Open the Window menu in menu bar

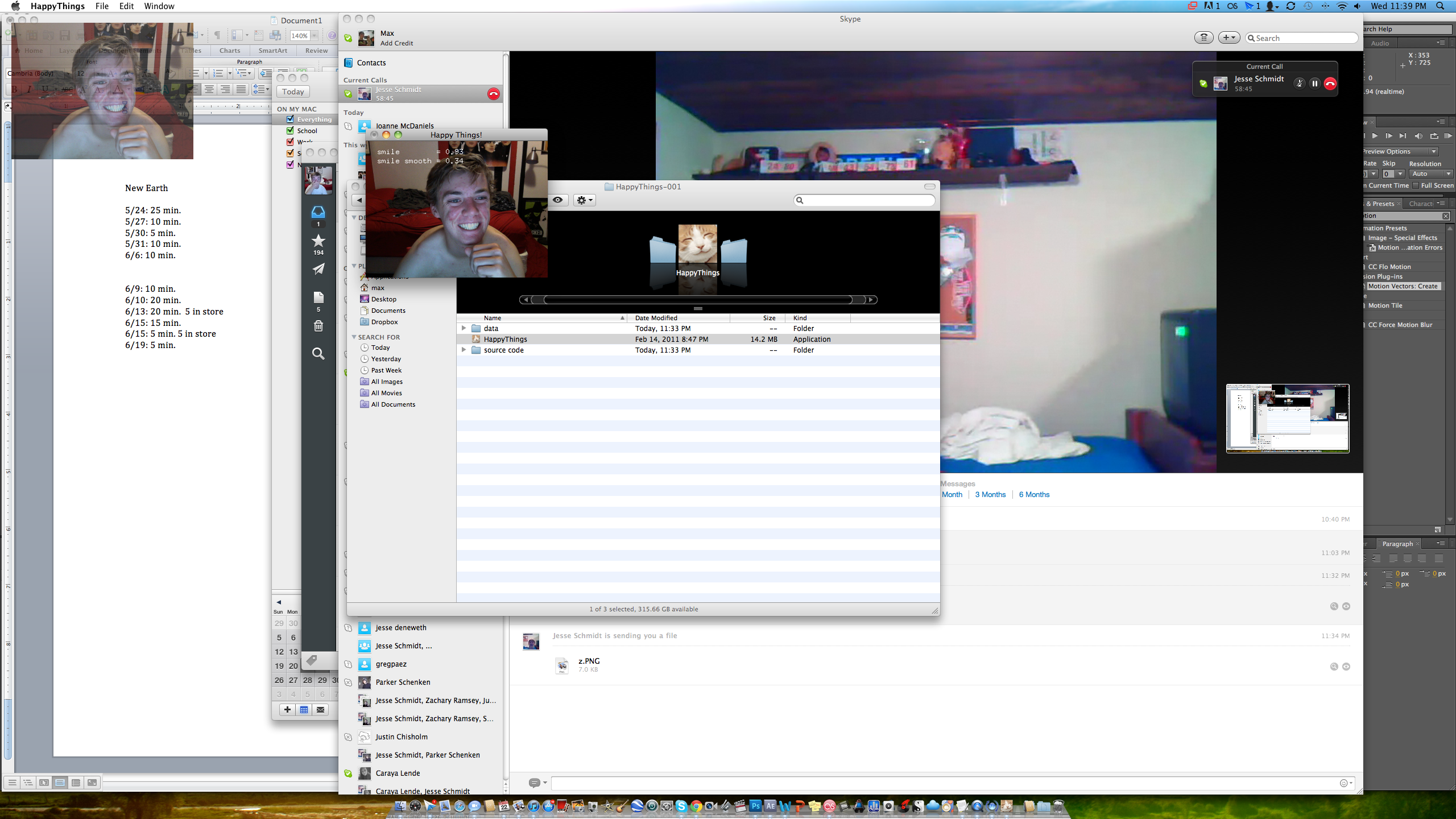click(x=159, y=6)
